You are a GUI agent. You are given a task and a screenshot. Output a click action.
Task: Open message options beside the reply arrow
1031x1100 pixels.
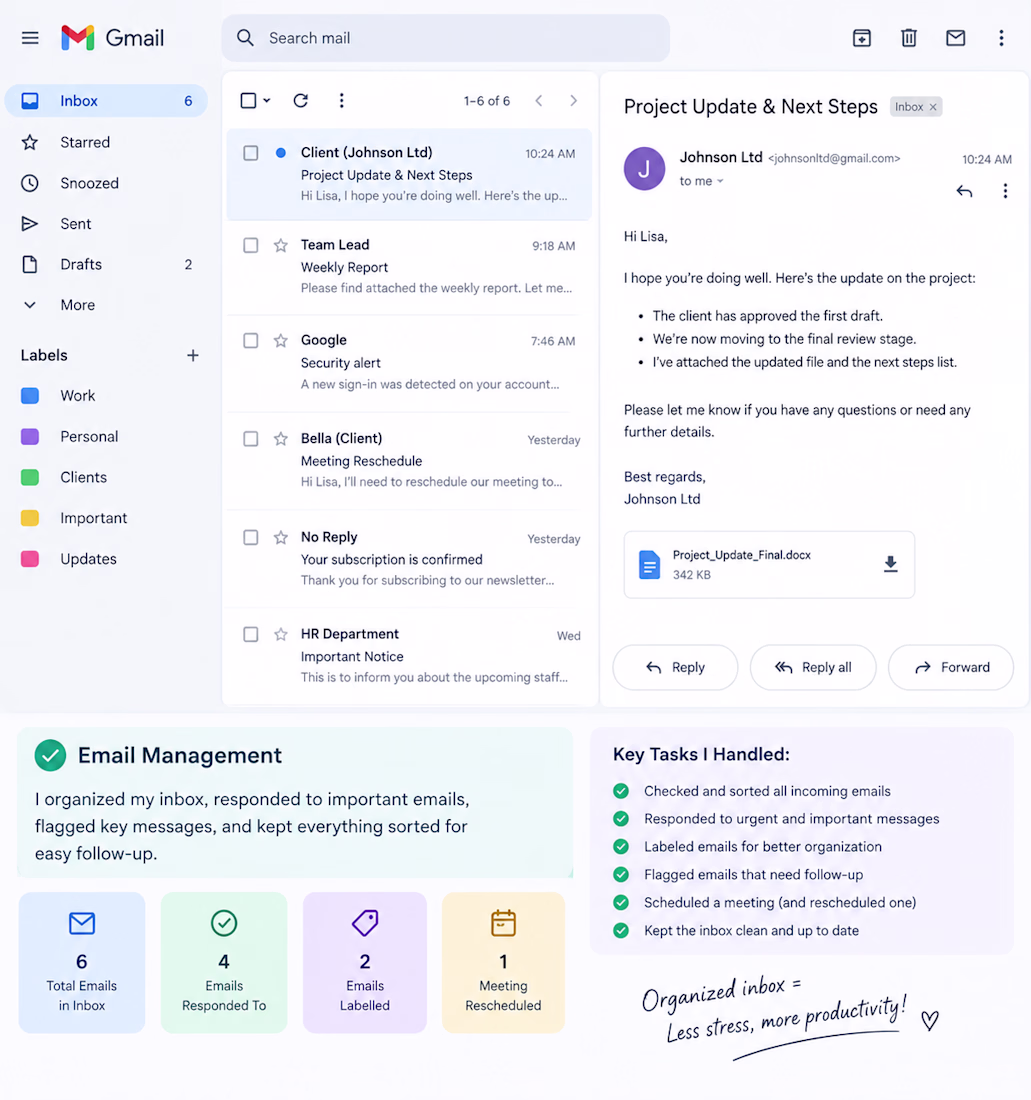pos(1005,191)
